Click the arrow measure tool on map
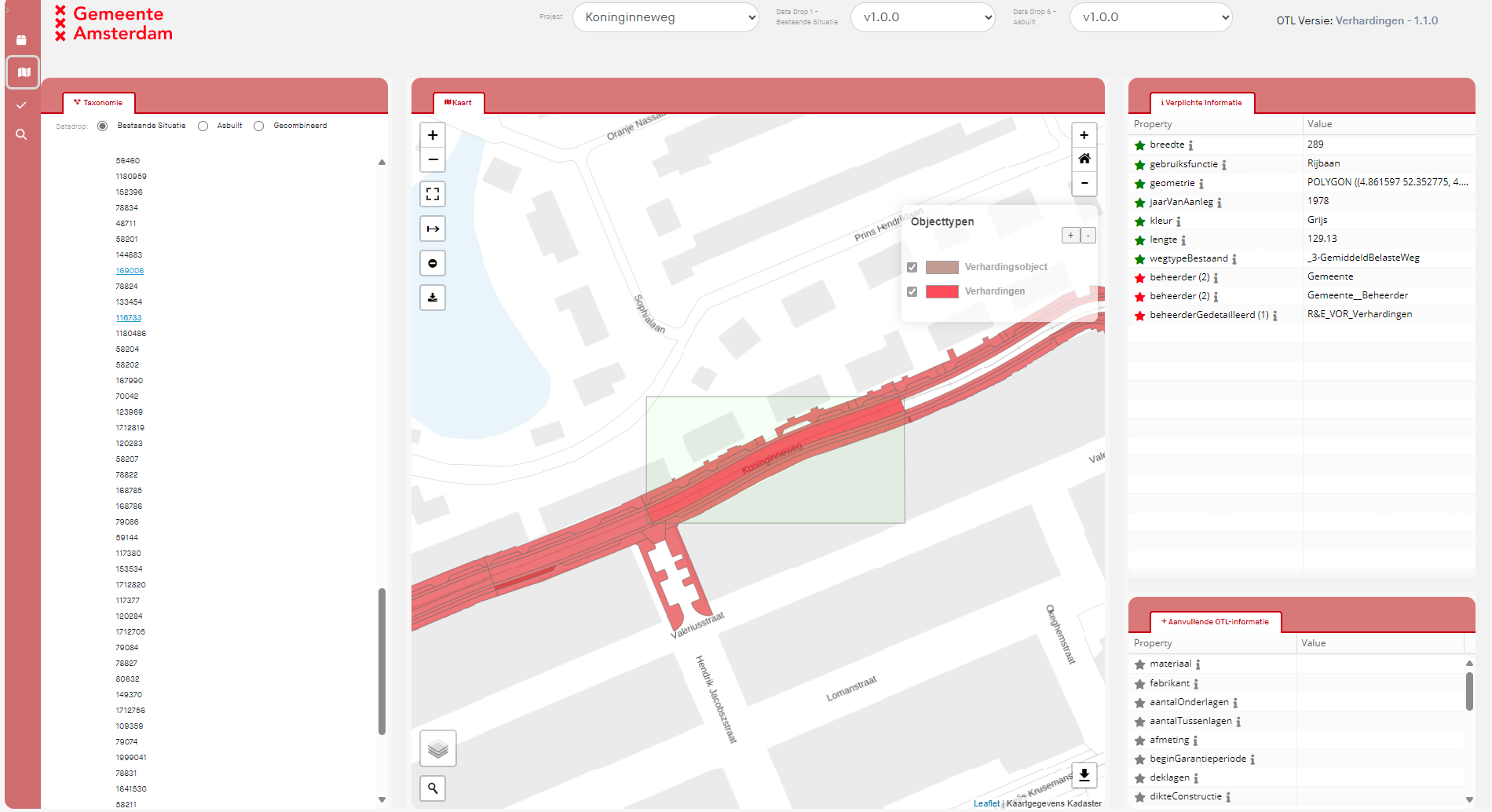Image resolution: width=1492 pixels, height=812 pixels. 433,229
